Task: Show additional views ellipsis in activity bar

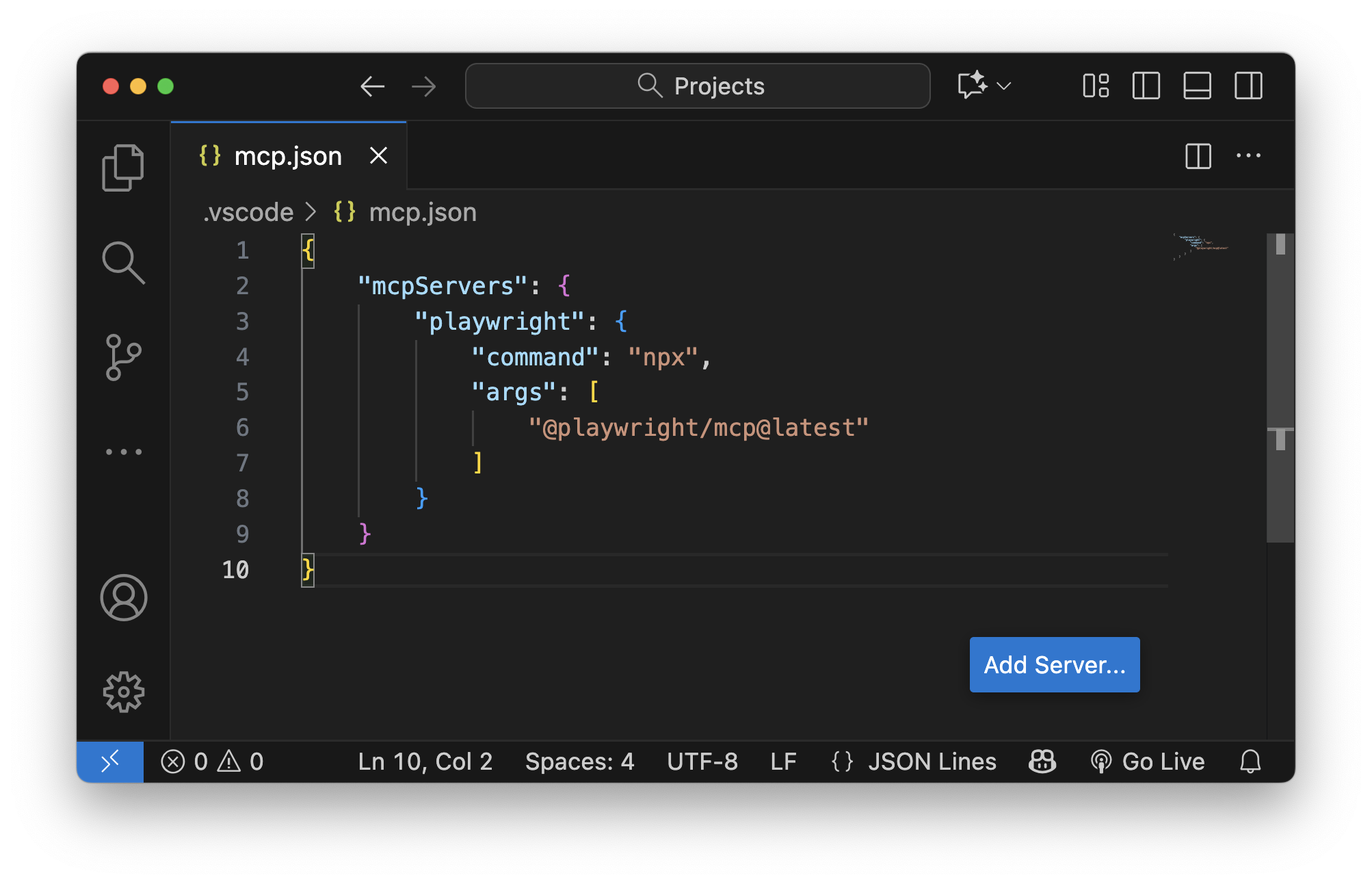Action: (123, 452)
